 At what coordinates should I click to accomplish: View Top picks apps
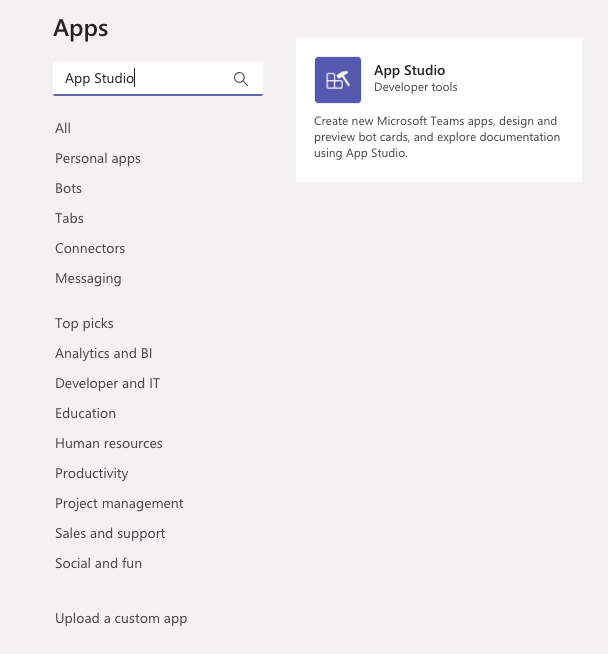click(x=84, y=324)
